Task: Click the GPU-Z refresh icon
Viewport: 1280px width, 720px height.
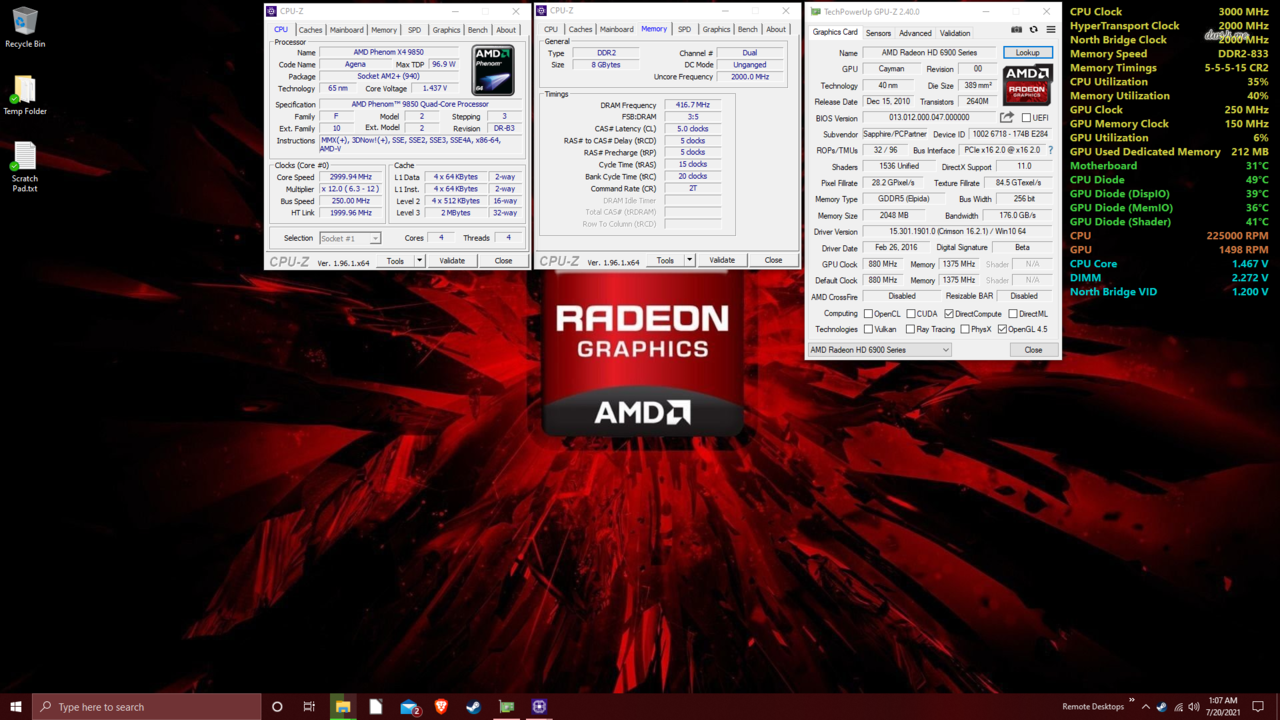Action: point(1033,30)
